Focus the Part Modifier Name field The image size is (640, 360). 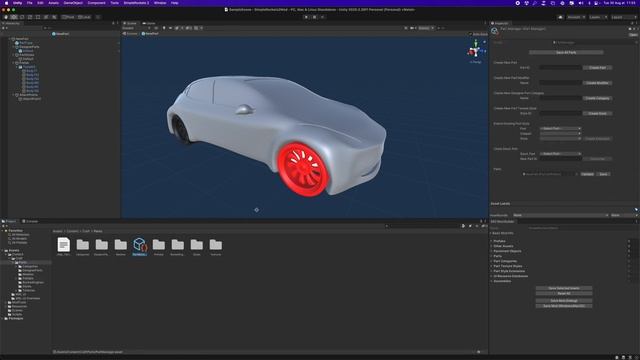(561, 83)
